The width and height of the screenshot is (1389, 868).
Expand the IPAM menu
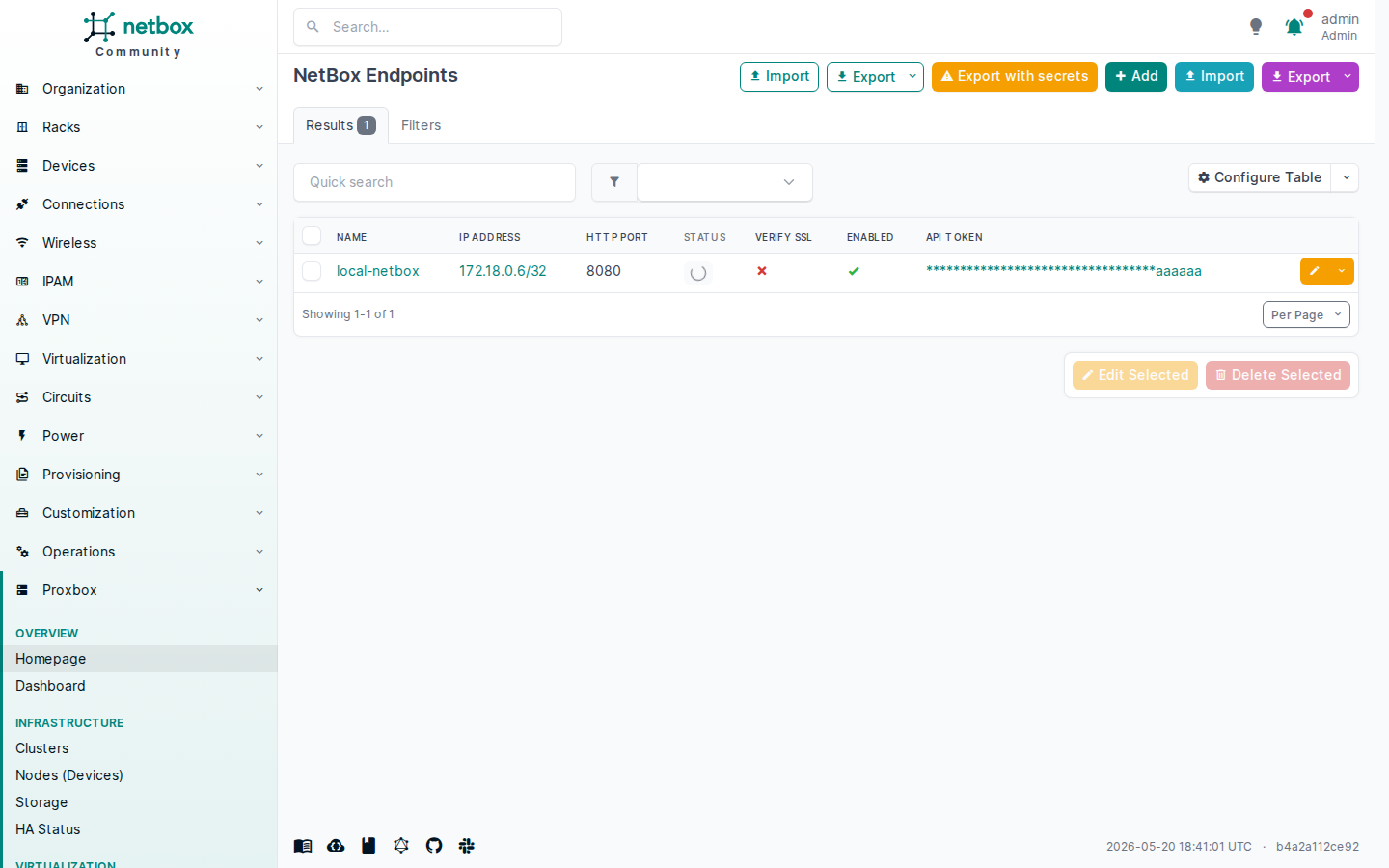tap(259, 282)
